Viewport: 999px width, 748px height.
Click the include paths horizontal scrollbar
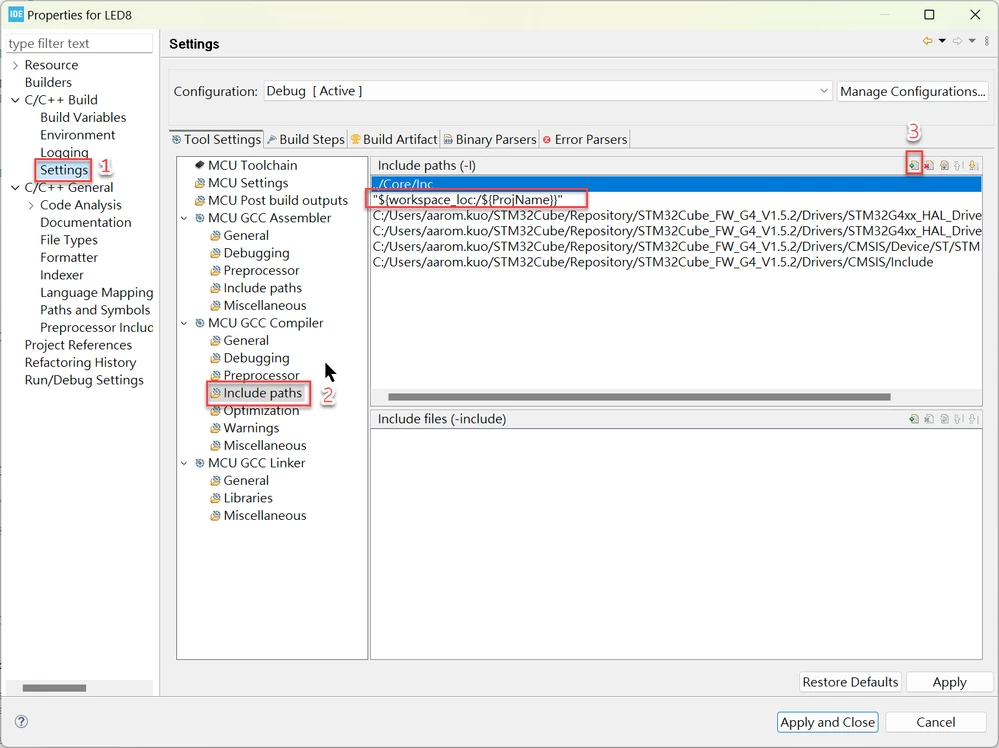[639, 397]
